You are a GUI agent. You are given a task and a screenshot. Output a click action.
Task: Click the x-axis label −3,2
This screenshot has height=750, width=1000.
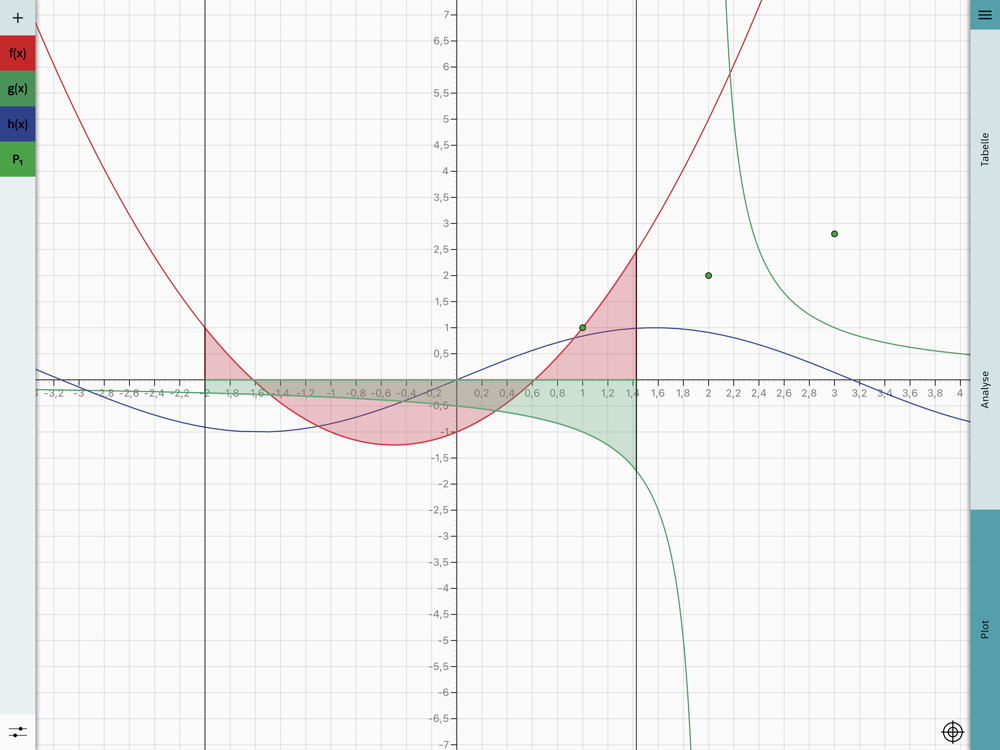[x=54, y=393]
